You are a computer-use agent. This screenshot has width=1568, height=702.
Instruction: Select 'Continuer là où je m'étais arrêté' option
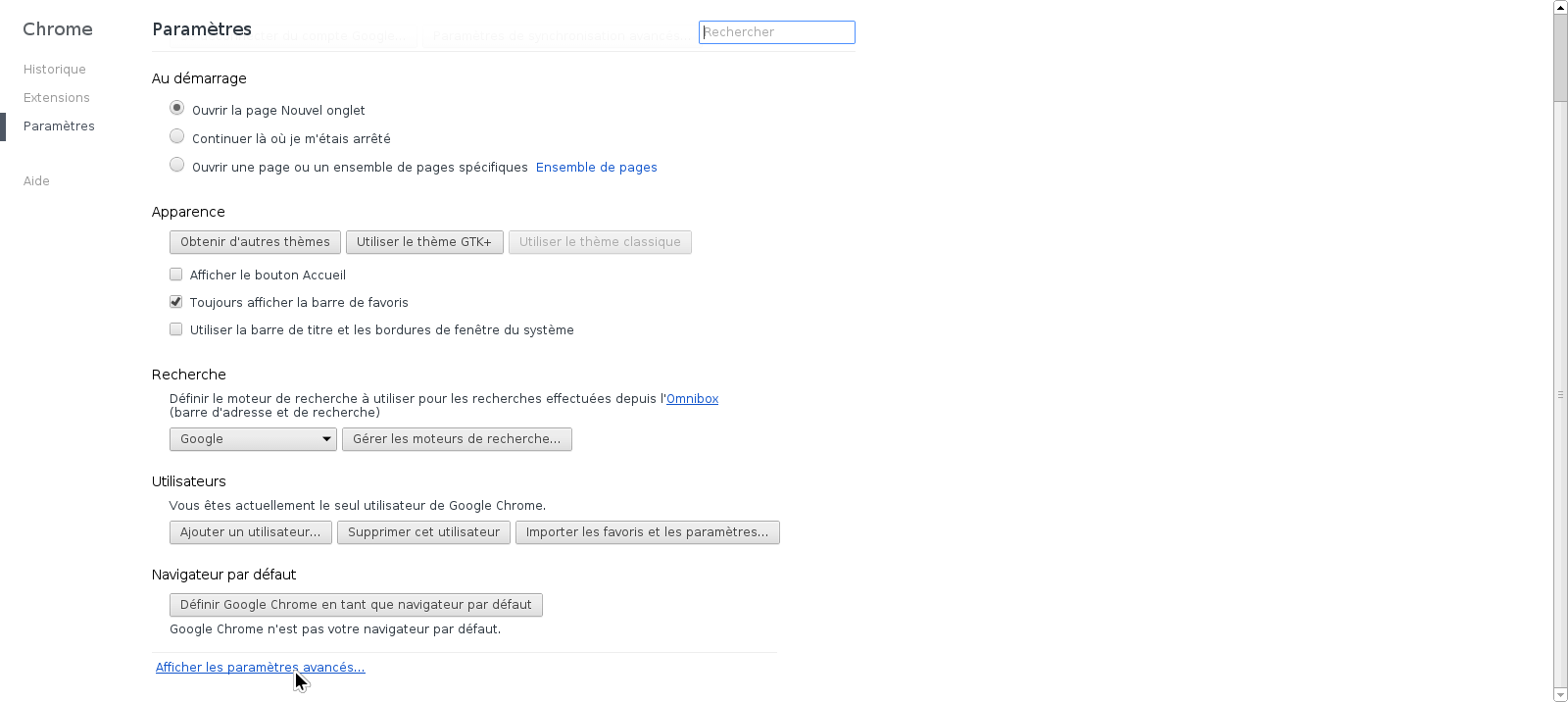tap(176, 136)
